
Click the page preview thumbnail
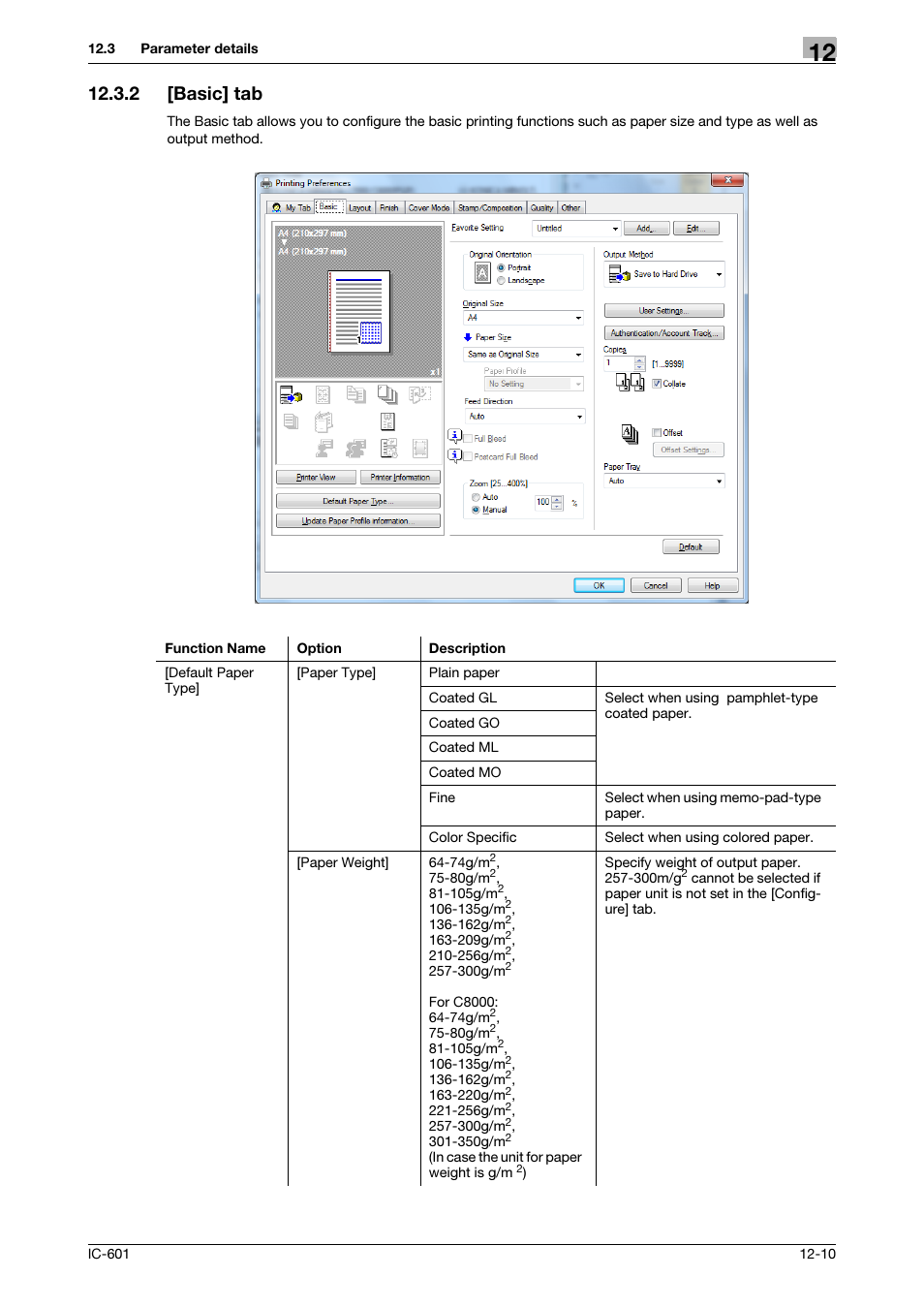(x=359, y=310)
